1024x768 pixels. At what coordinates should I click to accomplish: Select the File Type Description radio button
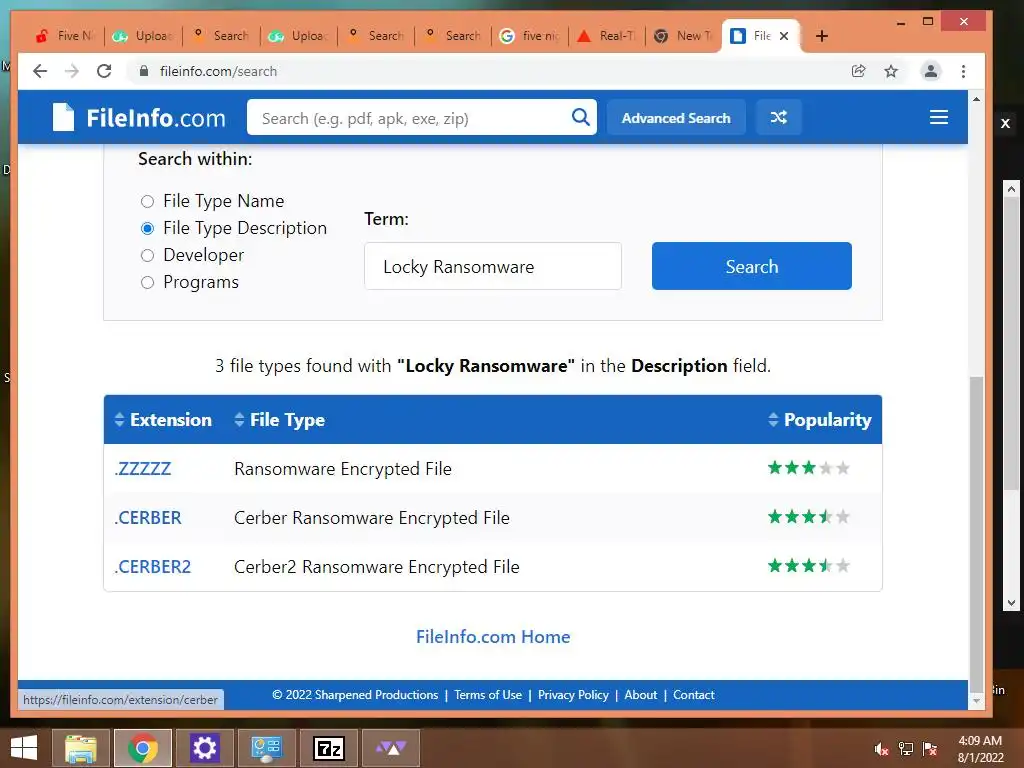coord(148,229)
